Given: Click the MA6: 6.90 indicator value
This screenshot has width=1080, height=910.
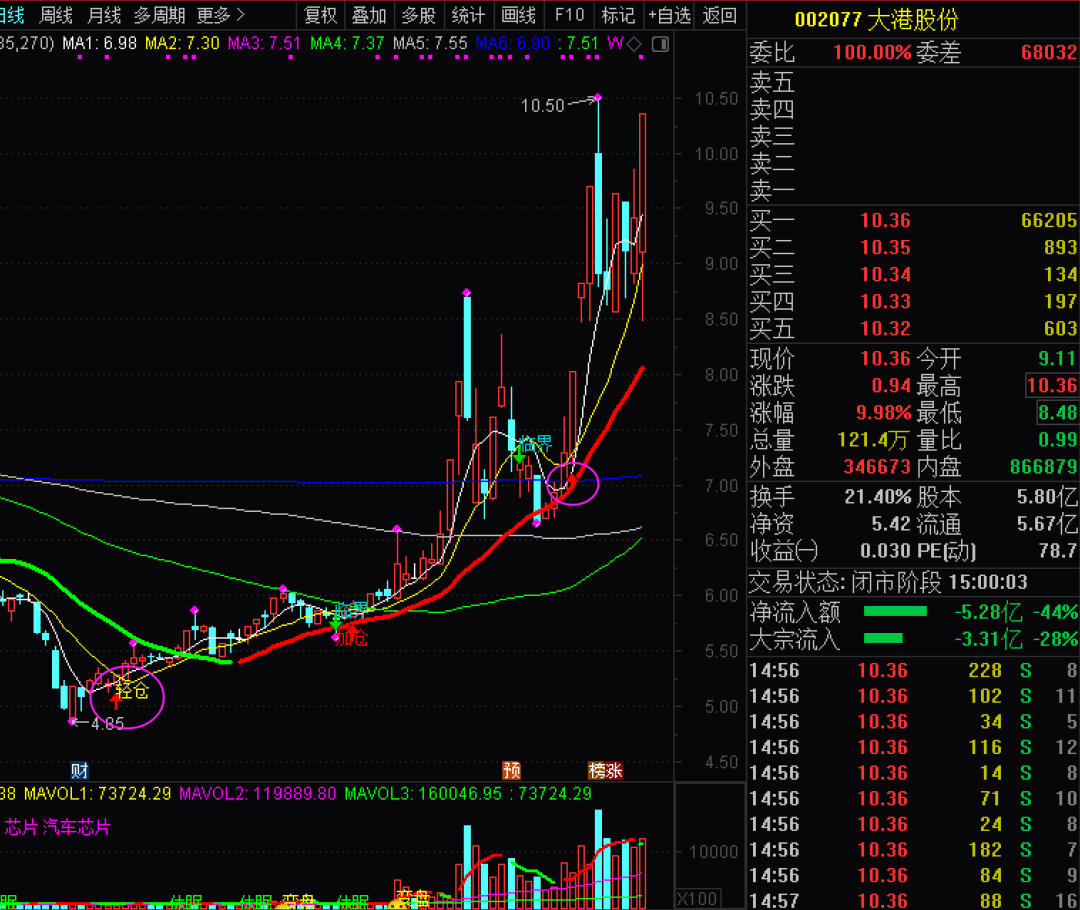Looking at the screenshot, I should pyautogui.click(x=513, y=43).
